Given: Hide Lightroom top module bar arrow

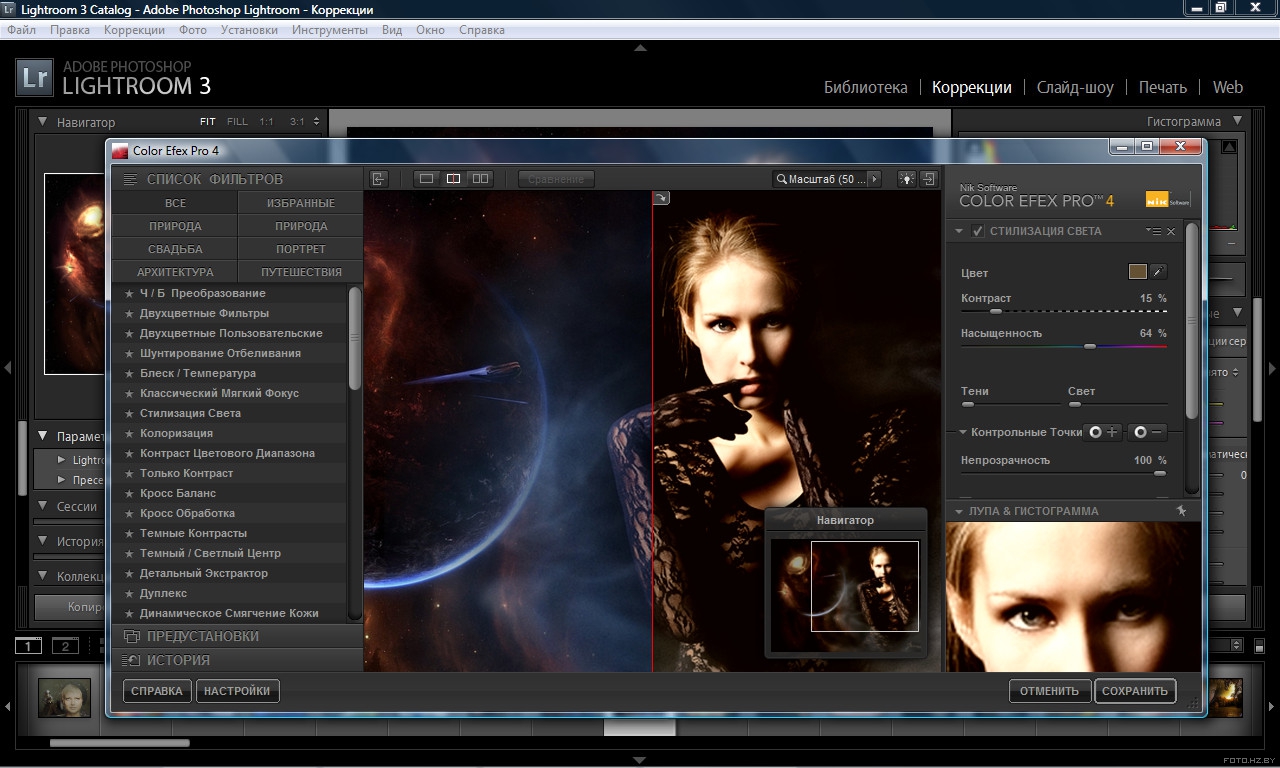Looking at the screenshot, I should 640,47.
